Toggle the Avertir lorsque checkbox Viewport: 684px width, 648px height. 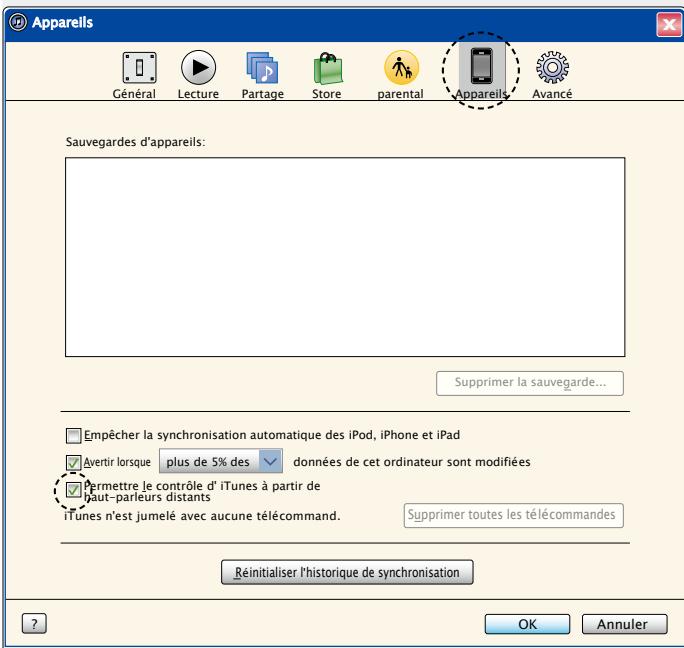[72, 462]
